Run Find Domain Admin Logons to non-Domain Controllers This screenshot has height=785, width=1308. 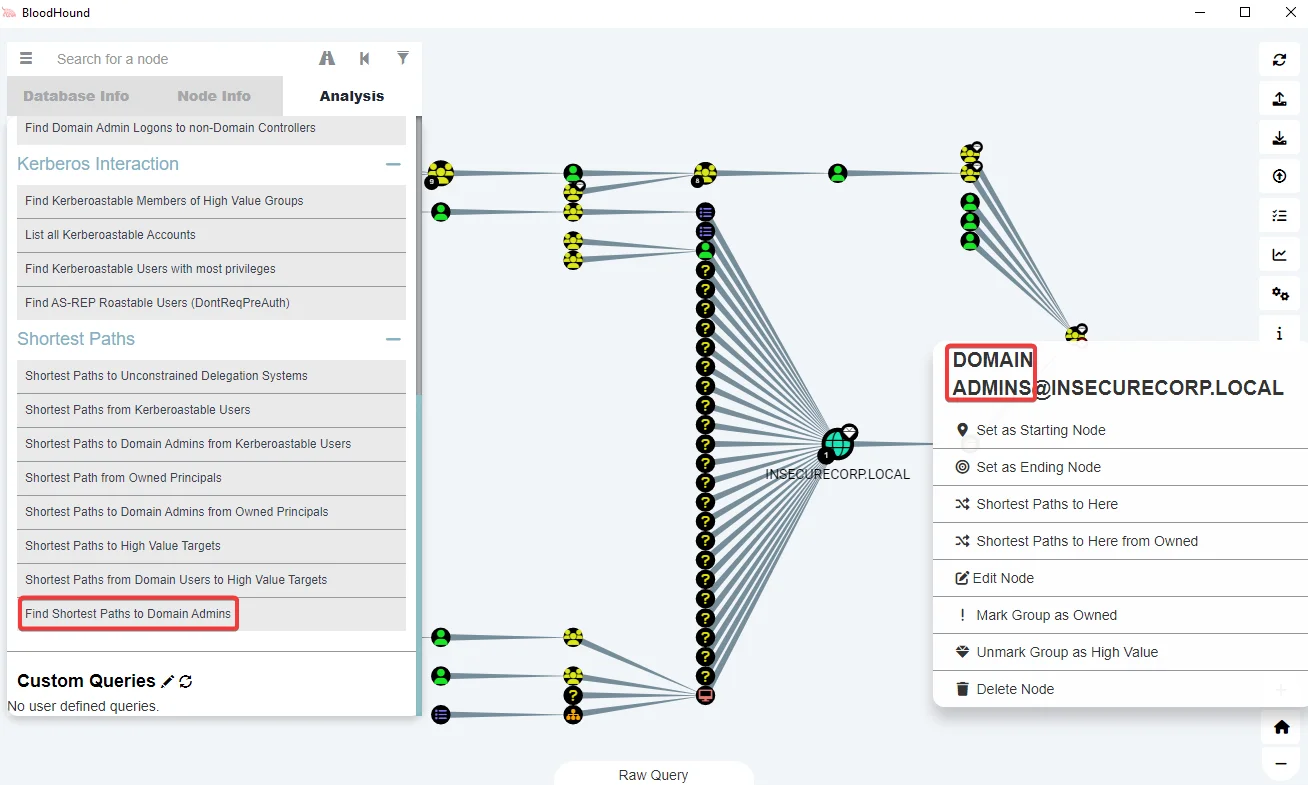point(212,128)
